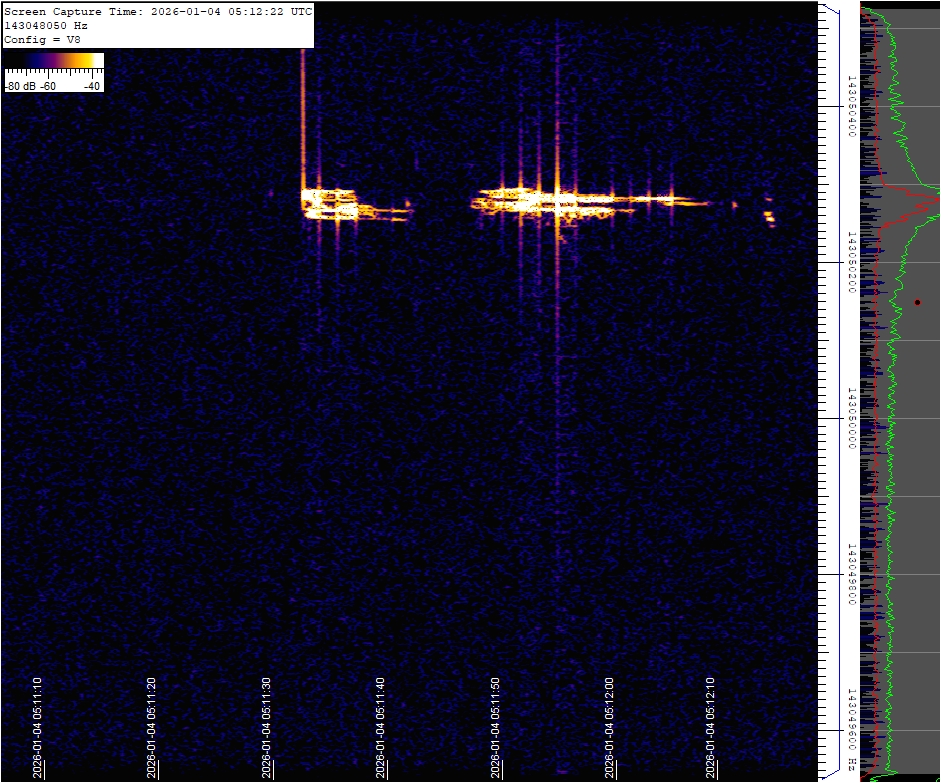The width and height of the screenshot is (941, 783).
Task: Click the 143050200 frequency axis label
Action: coord(851,262)
